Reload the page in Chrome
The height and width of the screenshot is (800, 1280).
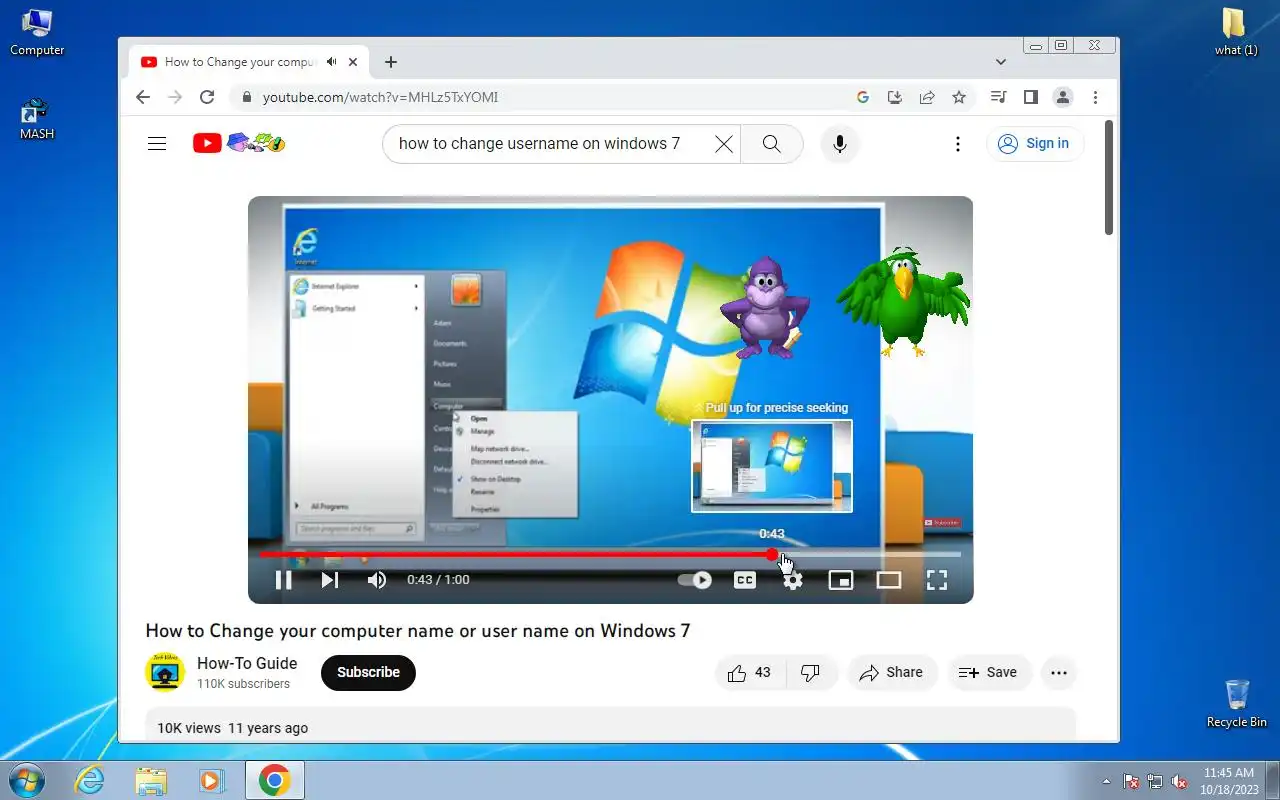tap(207, 97)
